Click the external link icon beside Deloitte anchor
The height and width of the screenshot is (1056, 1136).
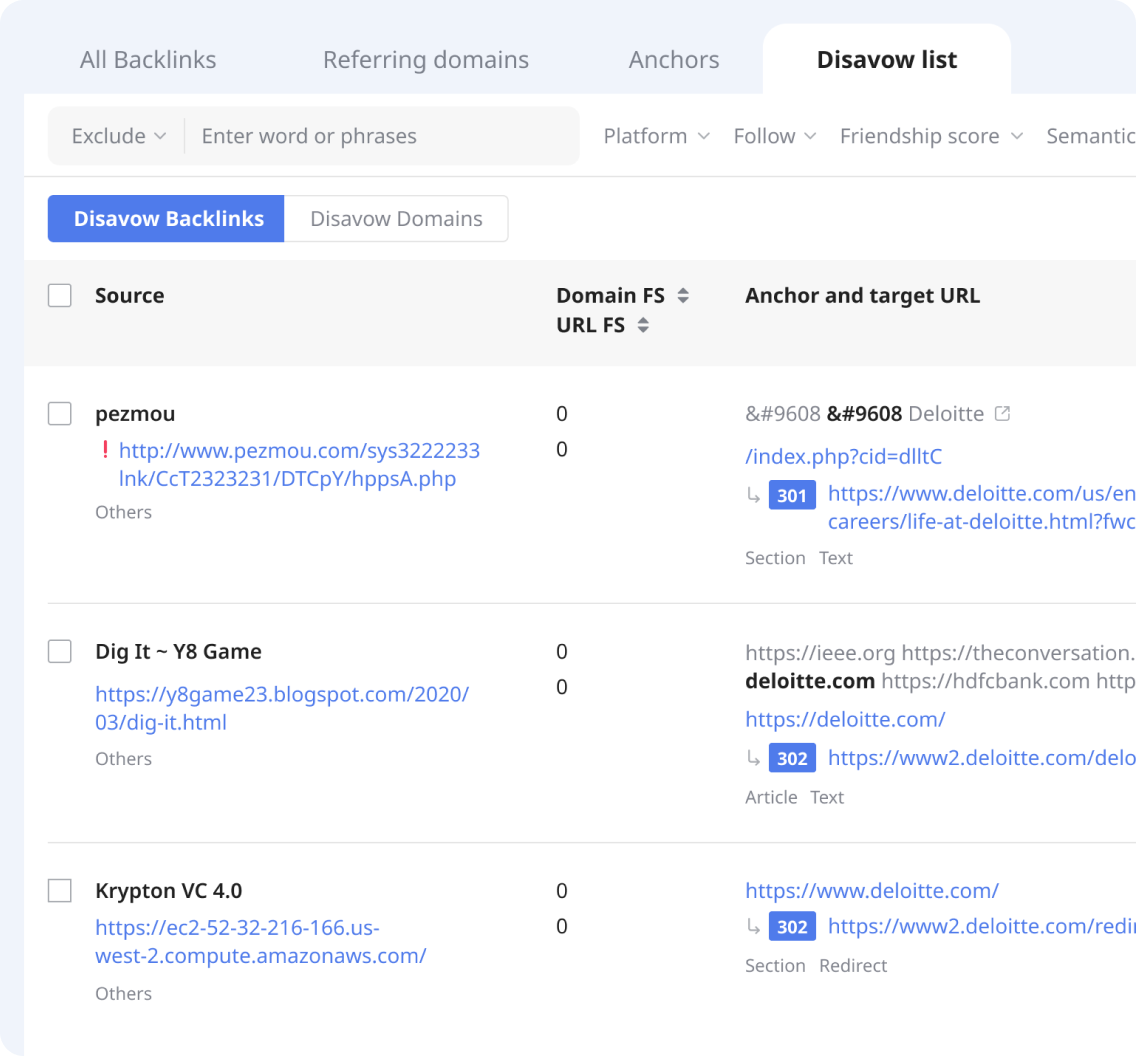(x=1002, y=414)
